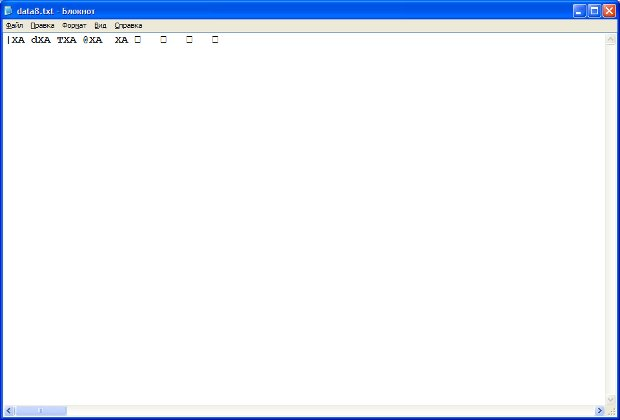Open the Формат menu
The width and height of the screenshot is (620, 420).
click(x=74, y=25)
